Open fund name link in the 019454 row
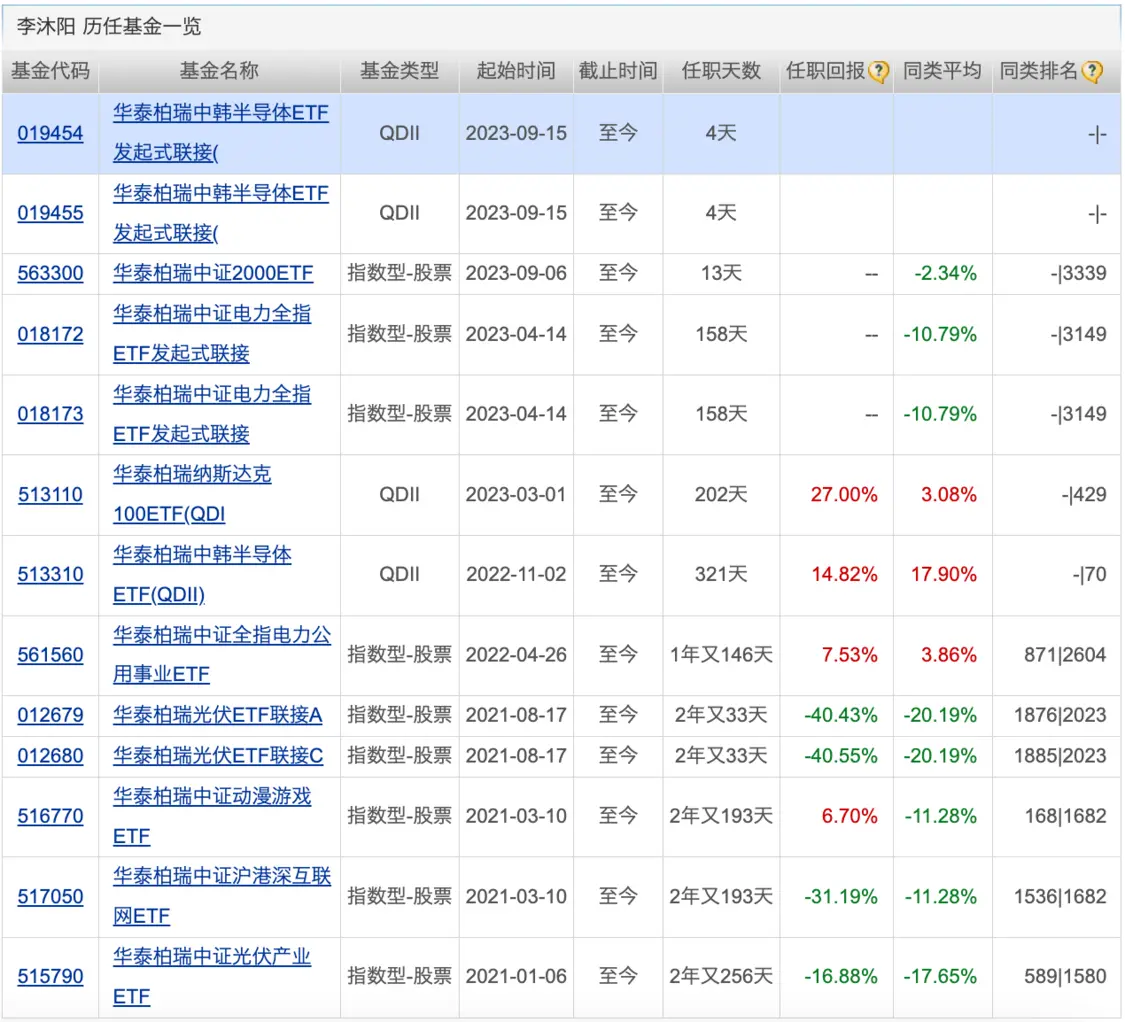Image resolution: width=1125 pixels, height=1022 pixels. pos(221,133)
